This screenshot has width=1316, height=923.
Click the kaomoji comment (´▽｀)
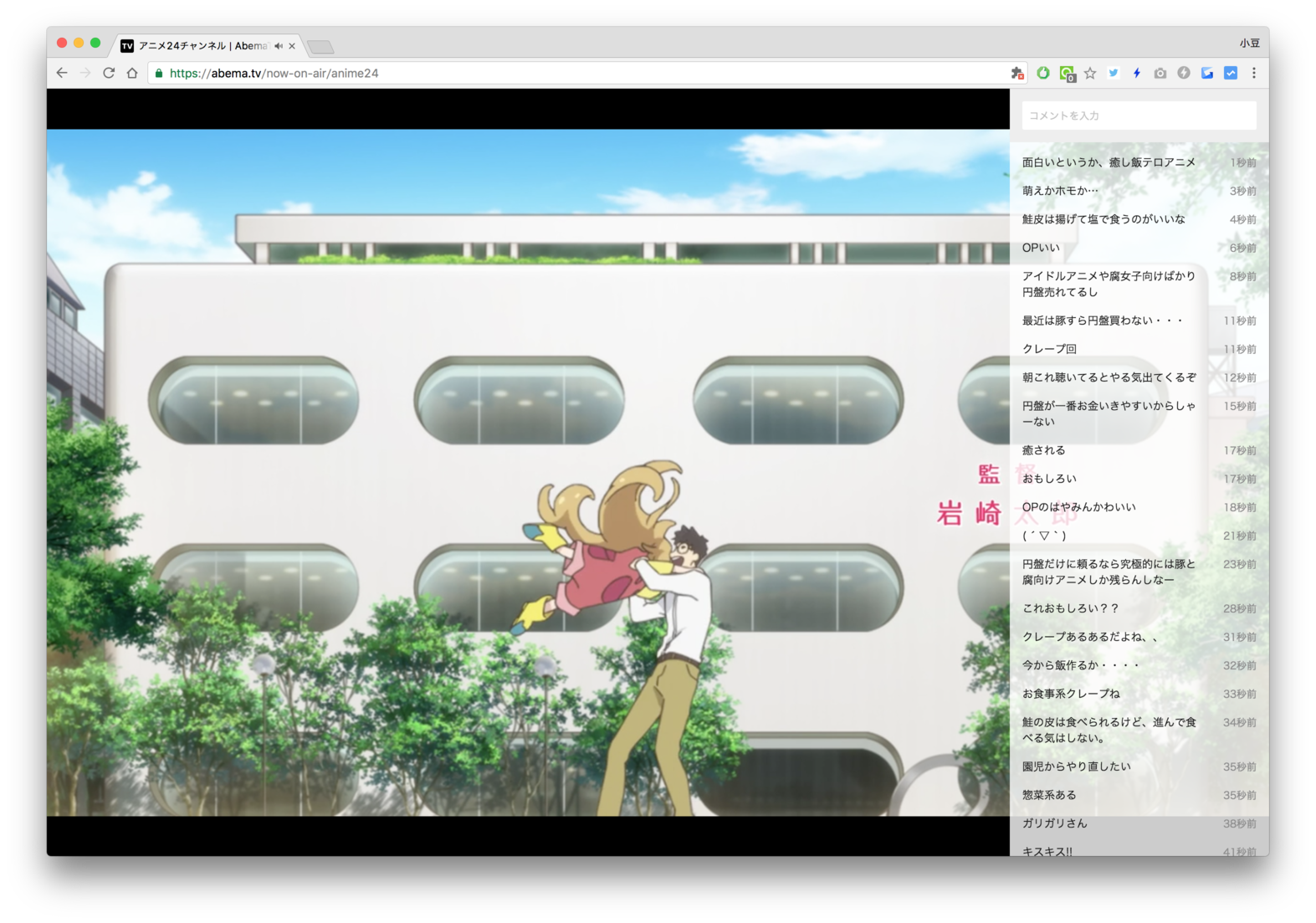click(1044, 536)
